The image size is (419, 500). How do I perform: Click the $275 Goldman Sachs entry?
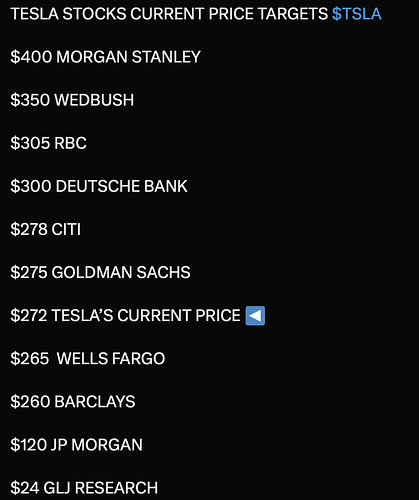point(100,272)
